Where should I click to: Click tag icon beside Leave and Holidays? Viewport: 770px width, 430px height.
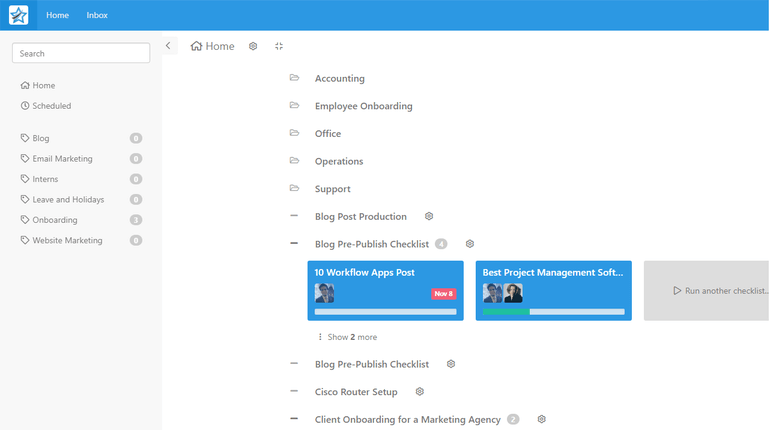pos(25,199)
